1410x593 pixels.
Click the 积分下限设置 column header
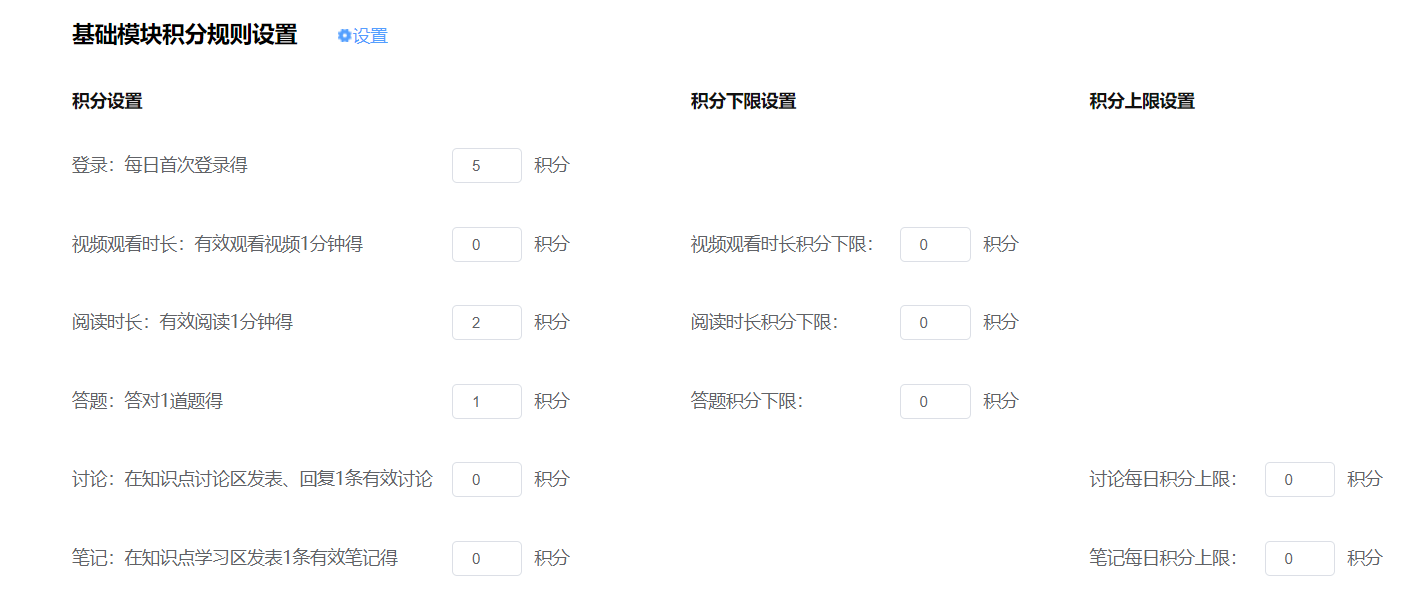pos(743,101)
